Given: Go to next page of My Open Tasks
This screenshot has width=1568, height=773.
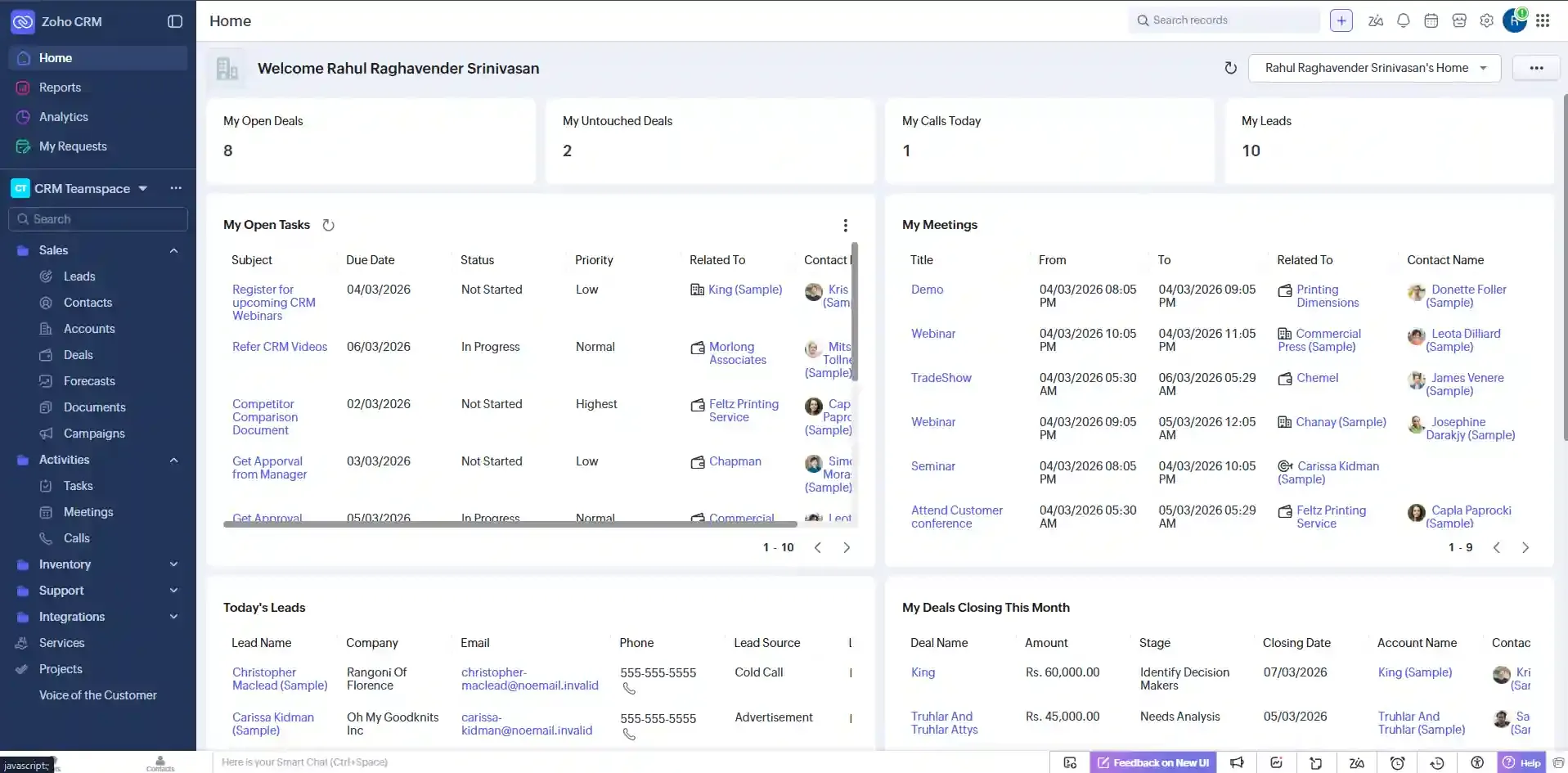Looking at the screenshot, I should [847, 547].
